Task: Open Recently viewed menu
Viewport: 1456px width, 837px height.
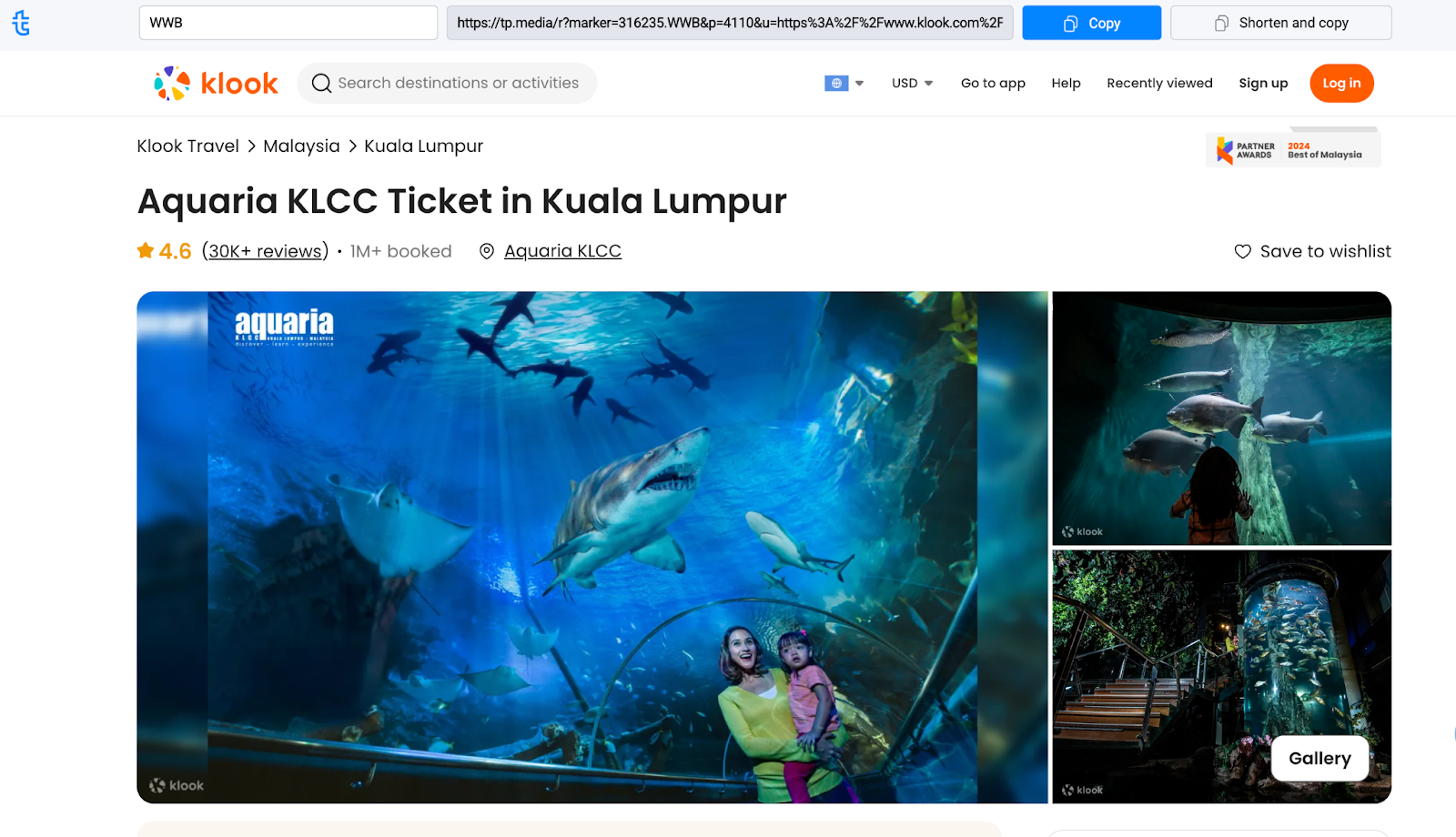Action: (x=1159, y=84)
